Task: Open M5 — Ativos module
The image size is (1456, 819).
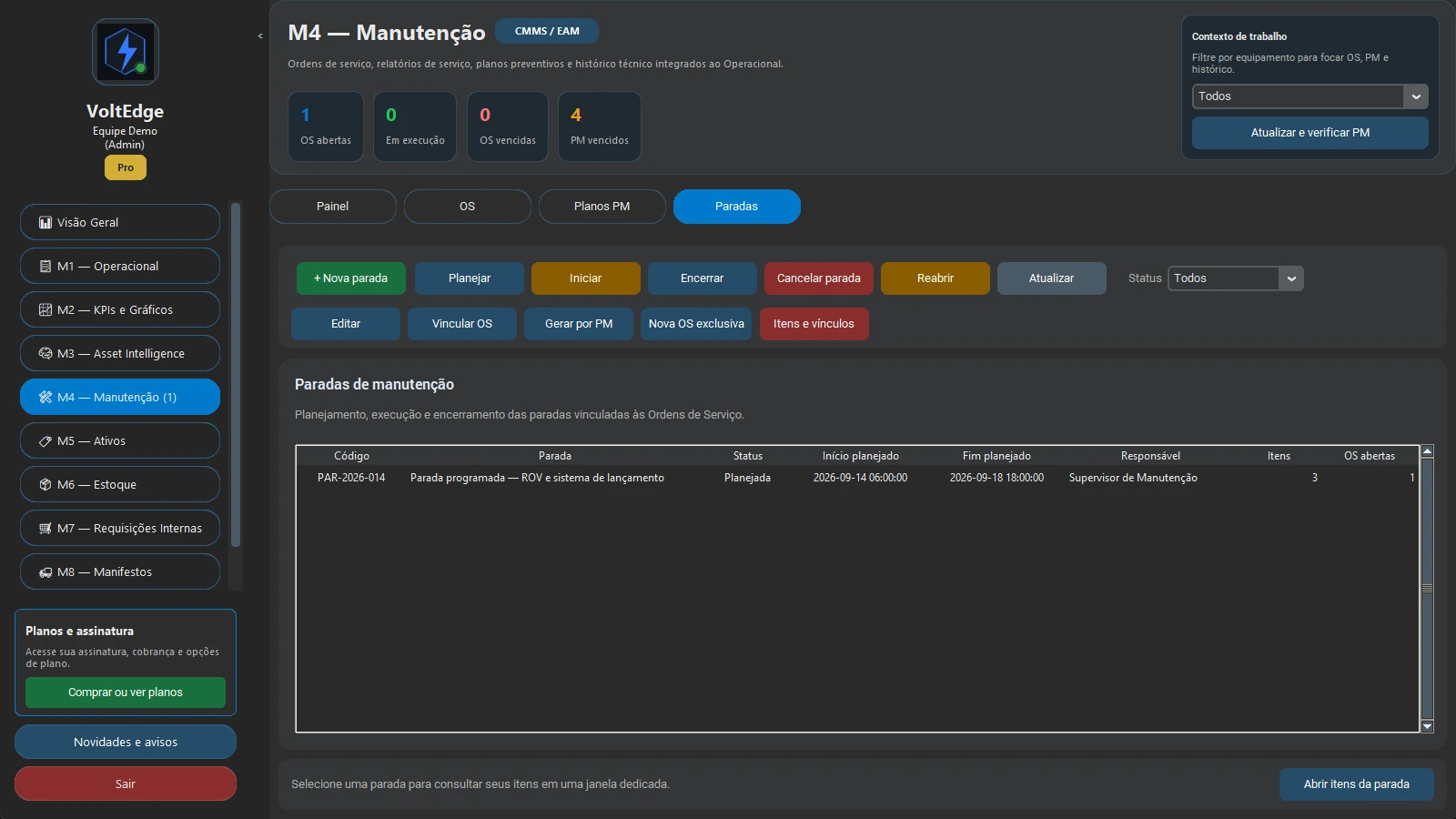Action: [x=120, y=440]
